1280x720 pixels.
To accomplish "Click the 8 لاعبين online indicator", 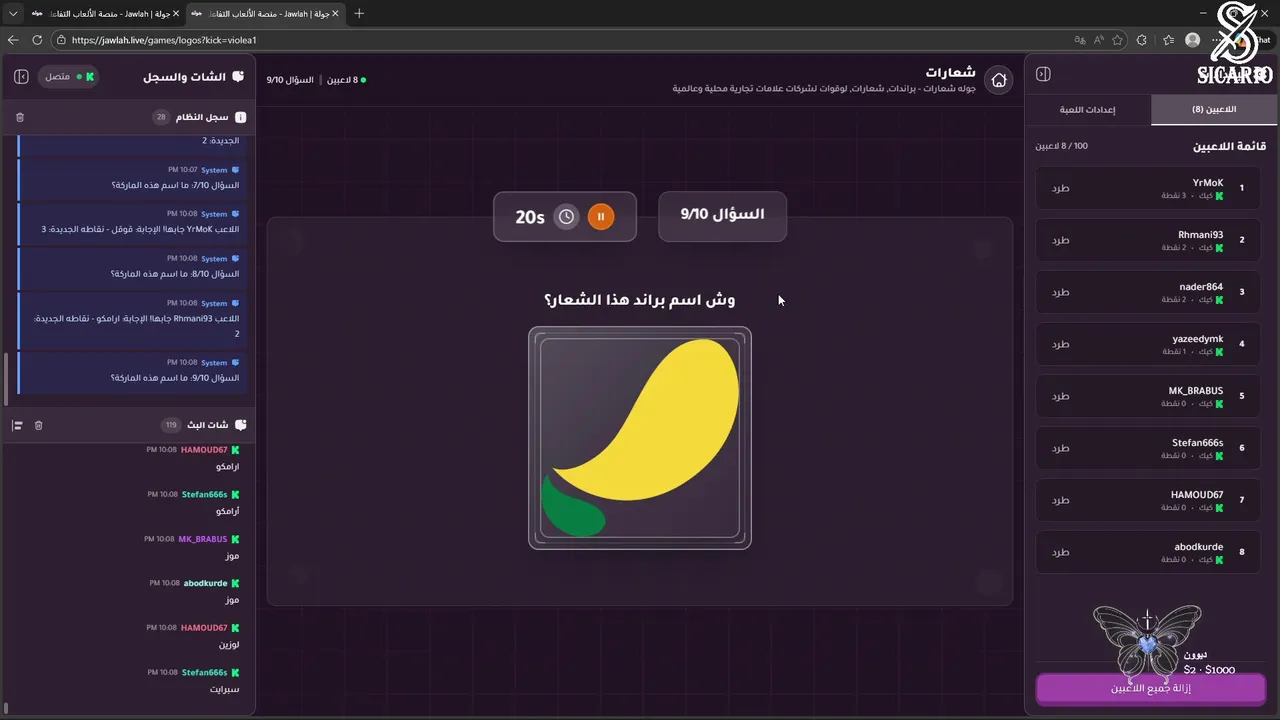I will click(346, 80).
